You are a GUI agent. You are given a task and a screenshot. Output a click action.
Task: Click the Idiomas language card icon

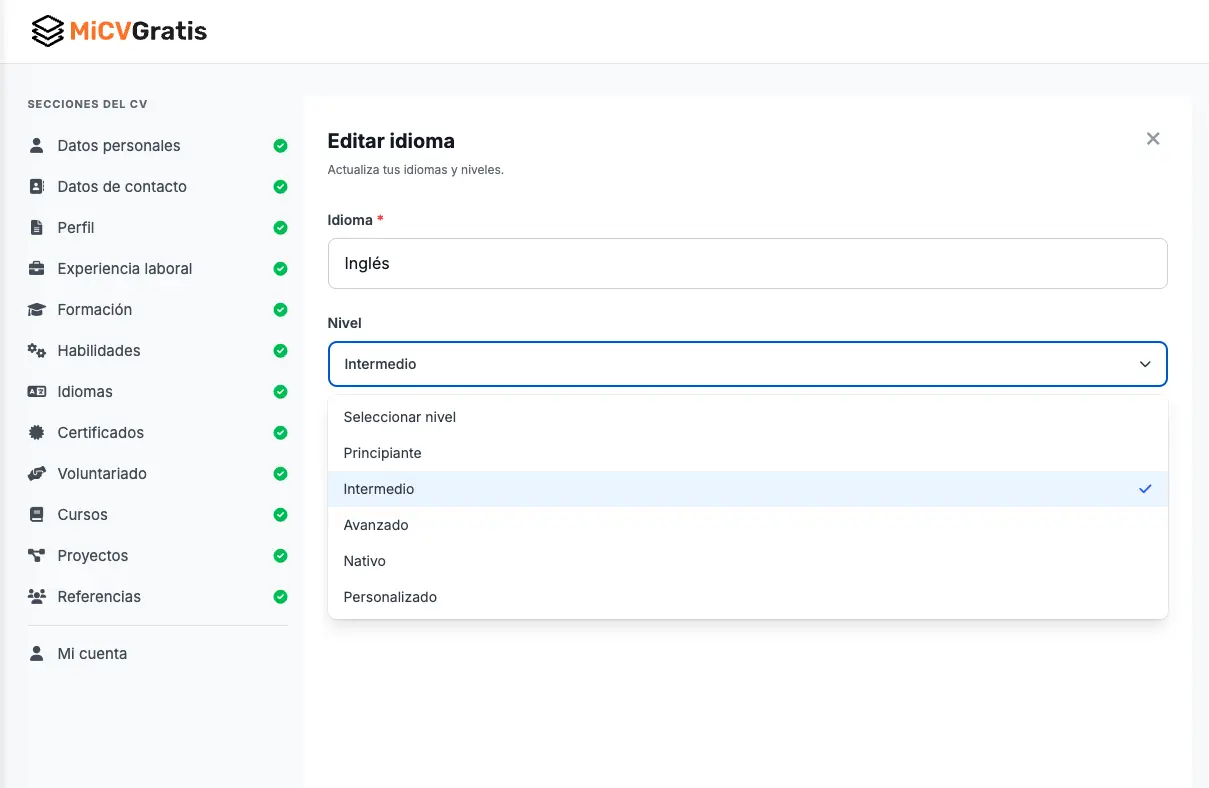37,392
